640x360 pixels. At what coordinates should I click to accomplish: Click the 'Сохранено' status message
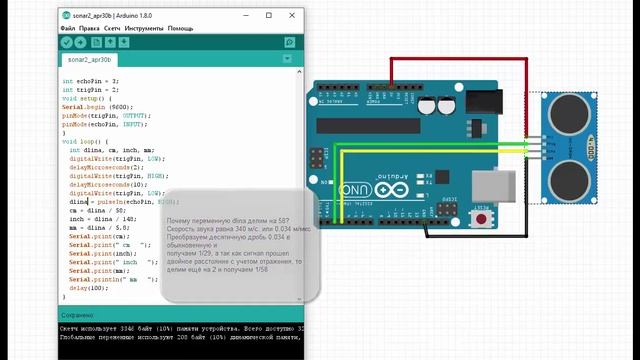(77, 315)
